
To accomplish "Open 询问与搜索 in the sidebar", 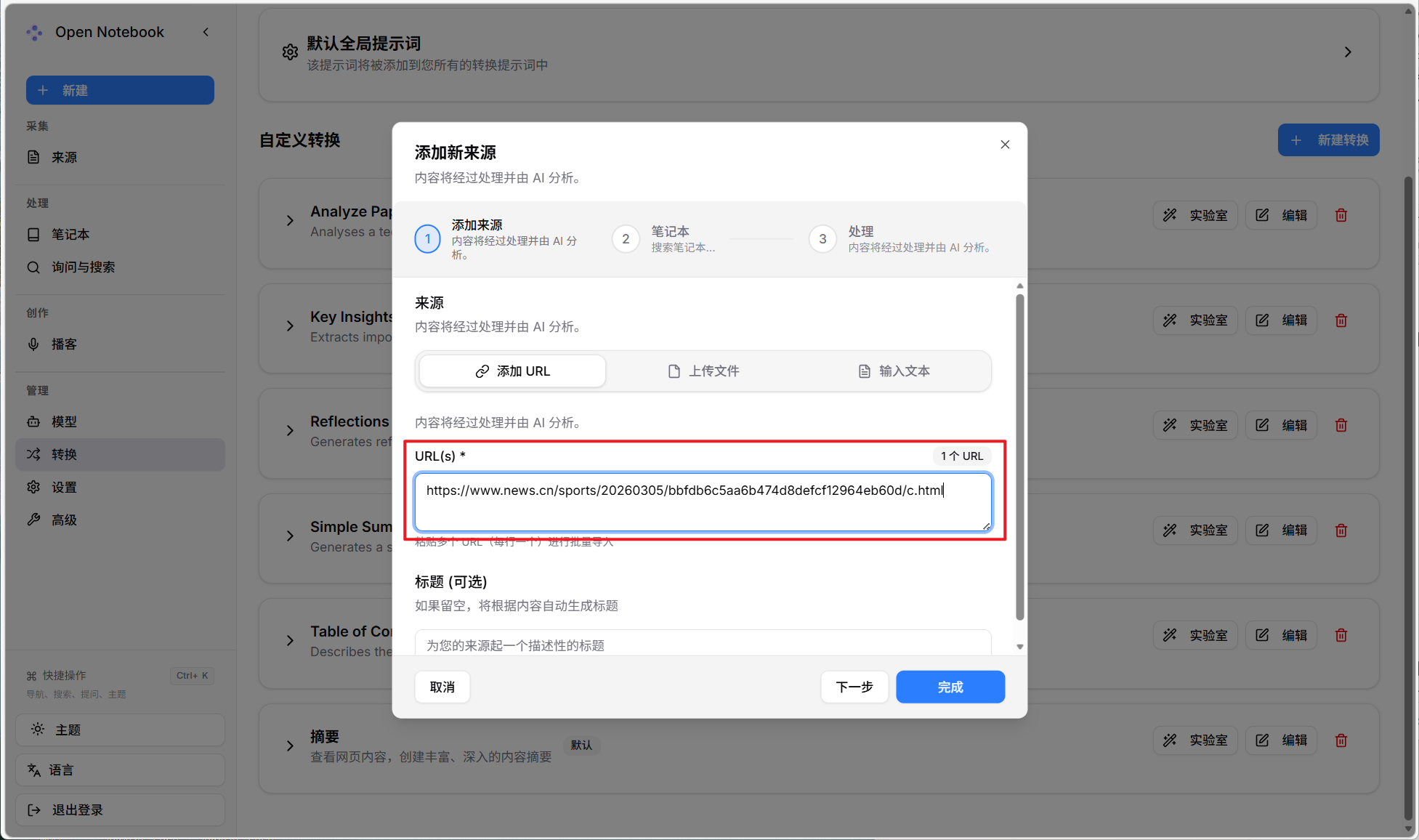I will pyautogui.click(x=83, y=267).
